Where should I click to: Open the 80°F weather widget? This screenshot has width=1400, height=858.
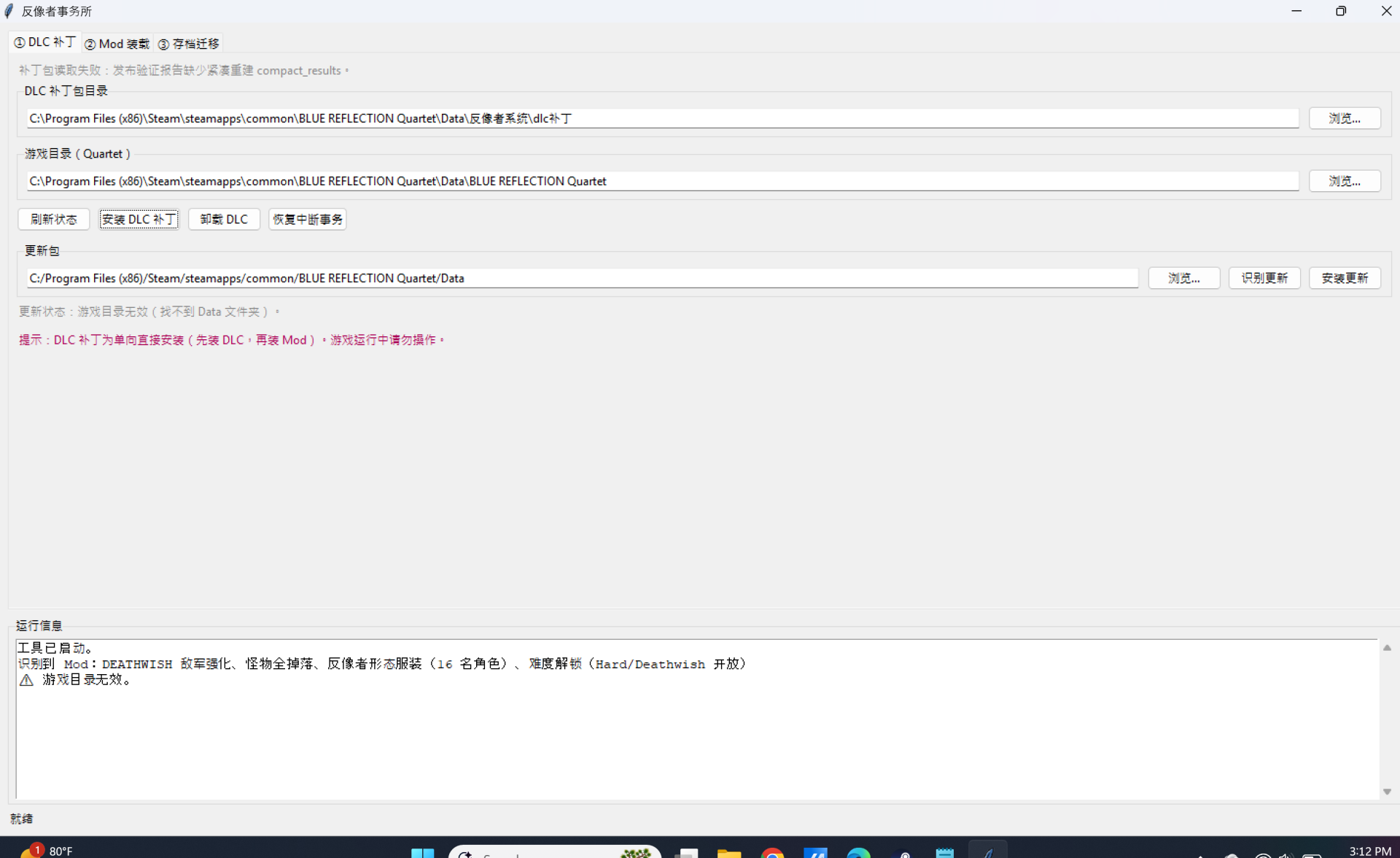click(47, 851)
